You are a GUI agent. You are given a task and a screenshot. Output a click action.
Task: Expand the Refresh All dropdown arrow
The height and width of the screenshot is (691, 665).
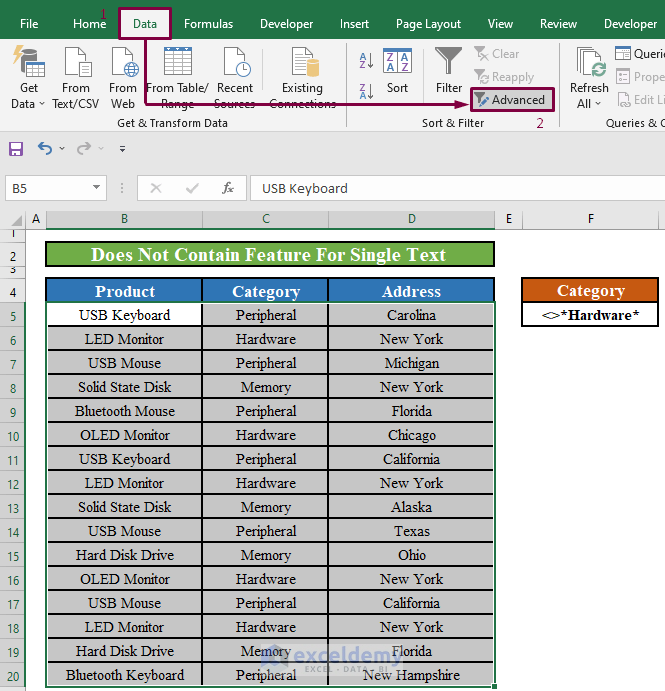point(598,104)
